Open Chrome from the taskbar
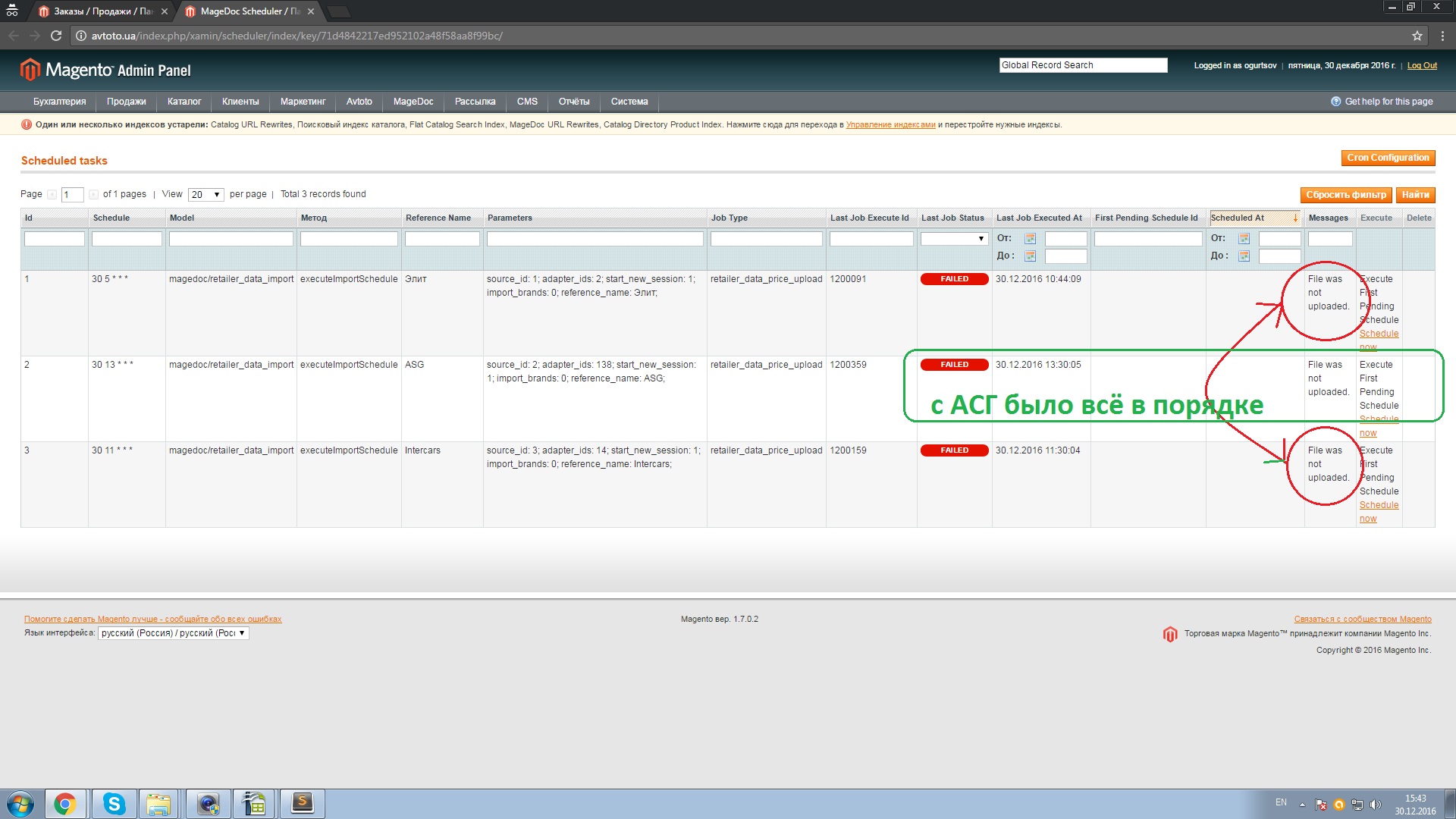Screen dimensions: 1456x819 click(65, 804)
